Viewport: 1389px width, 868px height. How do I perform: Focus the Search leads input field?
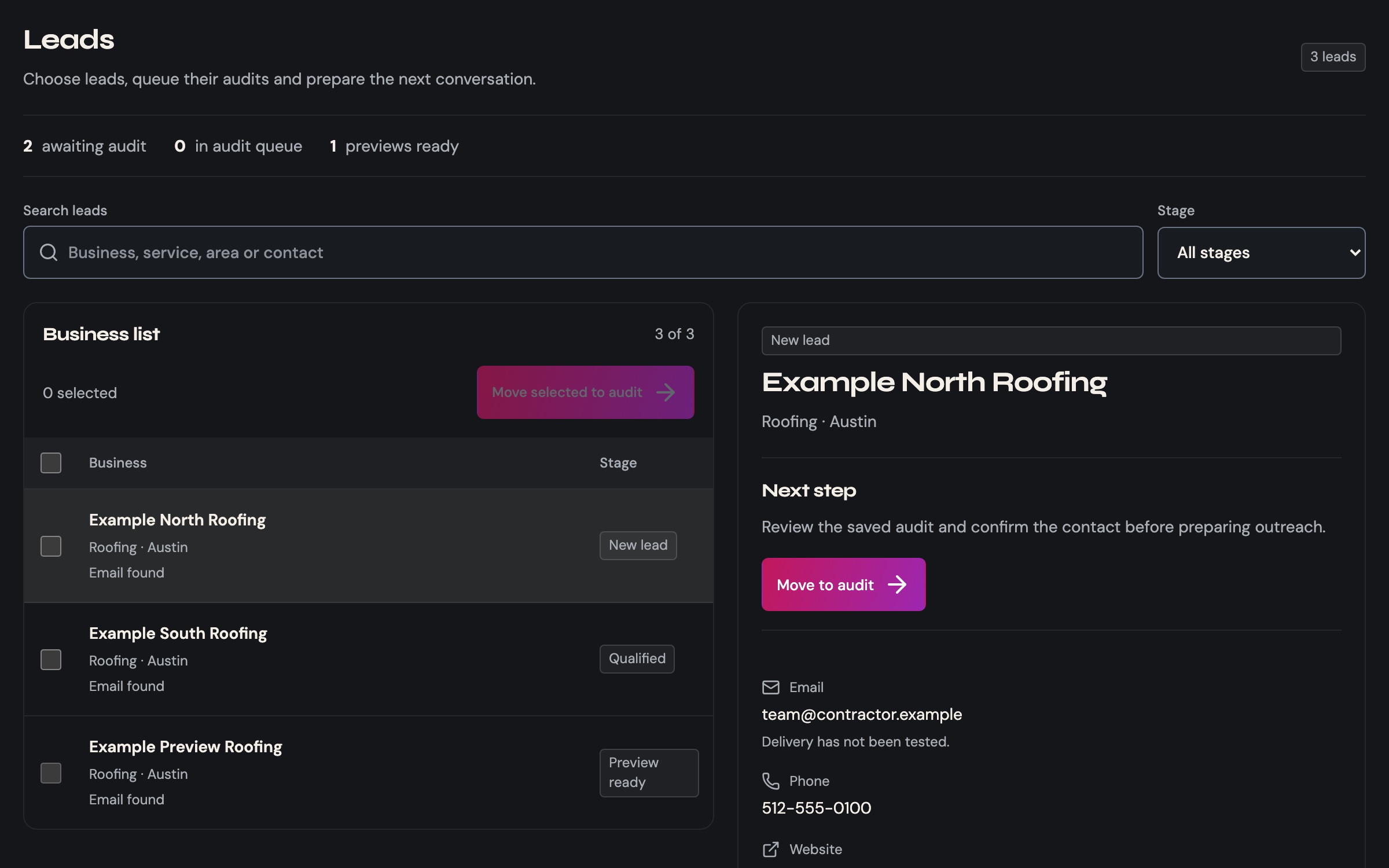(x=583, y=252)
